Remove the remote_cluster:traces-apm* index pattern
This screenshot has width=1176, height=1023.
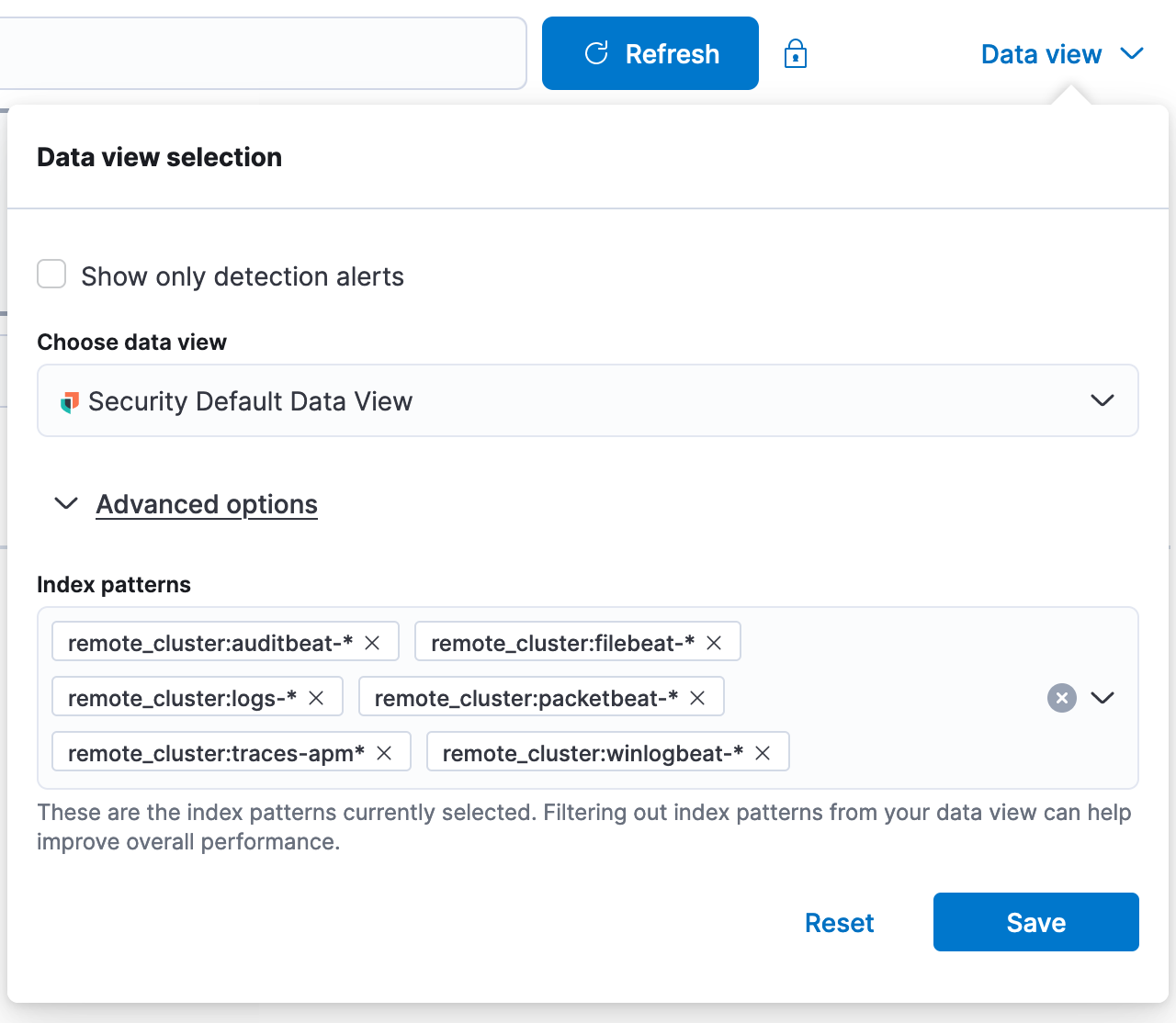pos(384,753)
